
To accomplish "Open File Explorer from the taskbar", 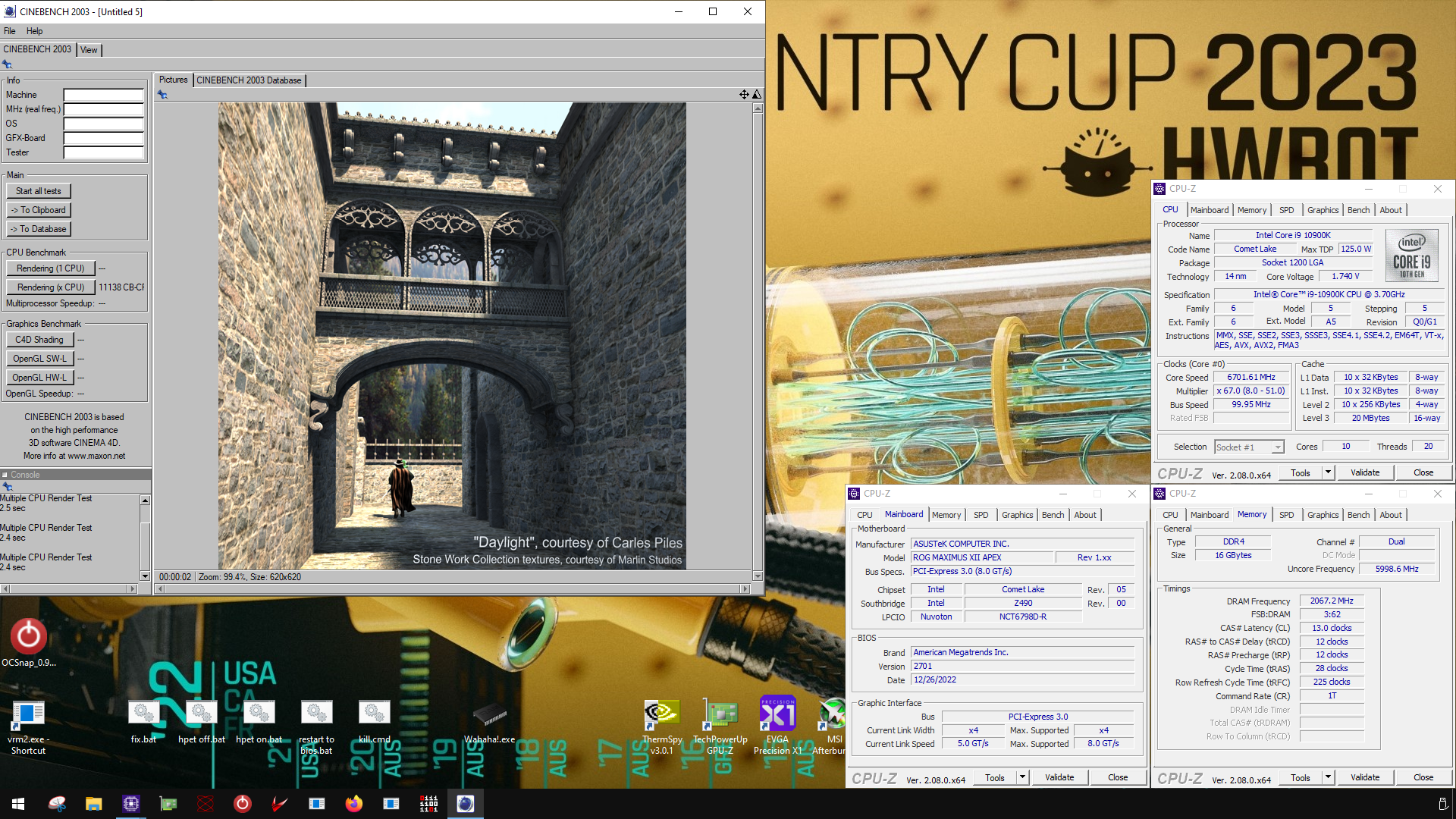I will point(93,804).
